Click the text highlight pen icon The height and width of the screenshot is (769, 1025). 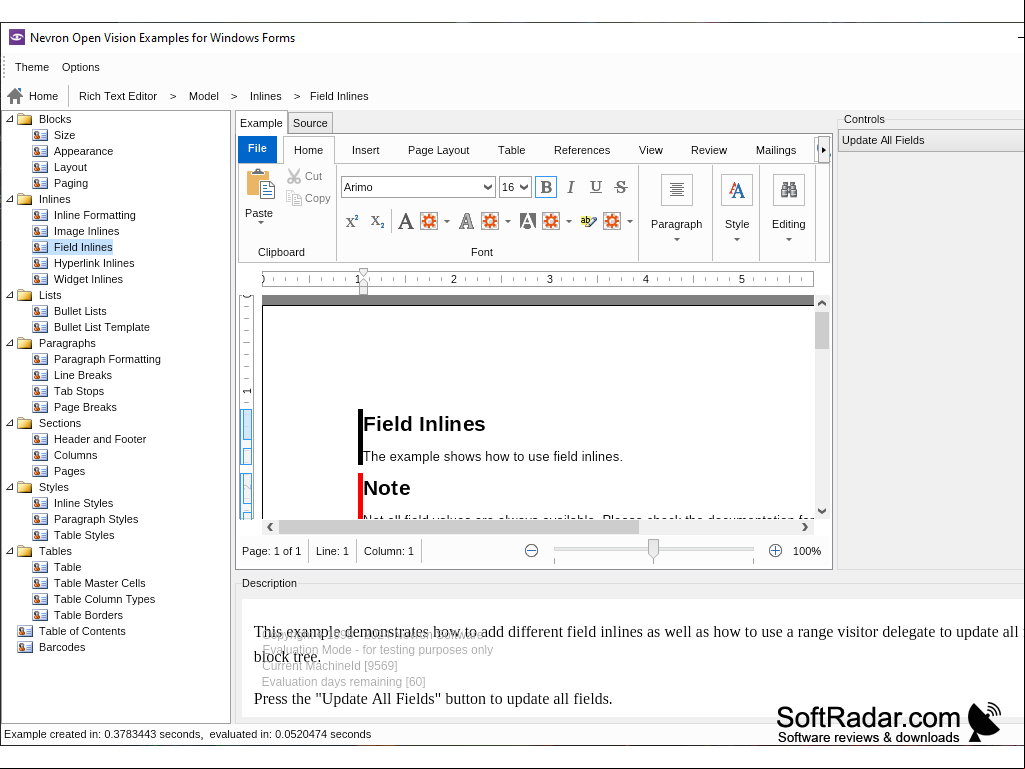(x=588, y=222)
